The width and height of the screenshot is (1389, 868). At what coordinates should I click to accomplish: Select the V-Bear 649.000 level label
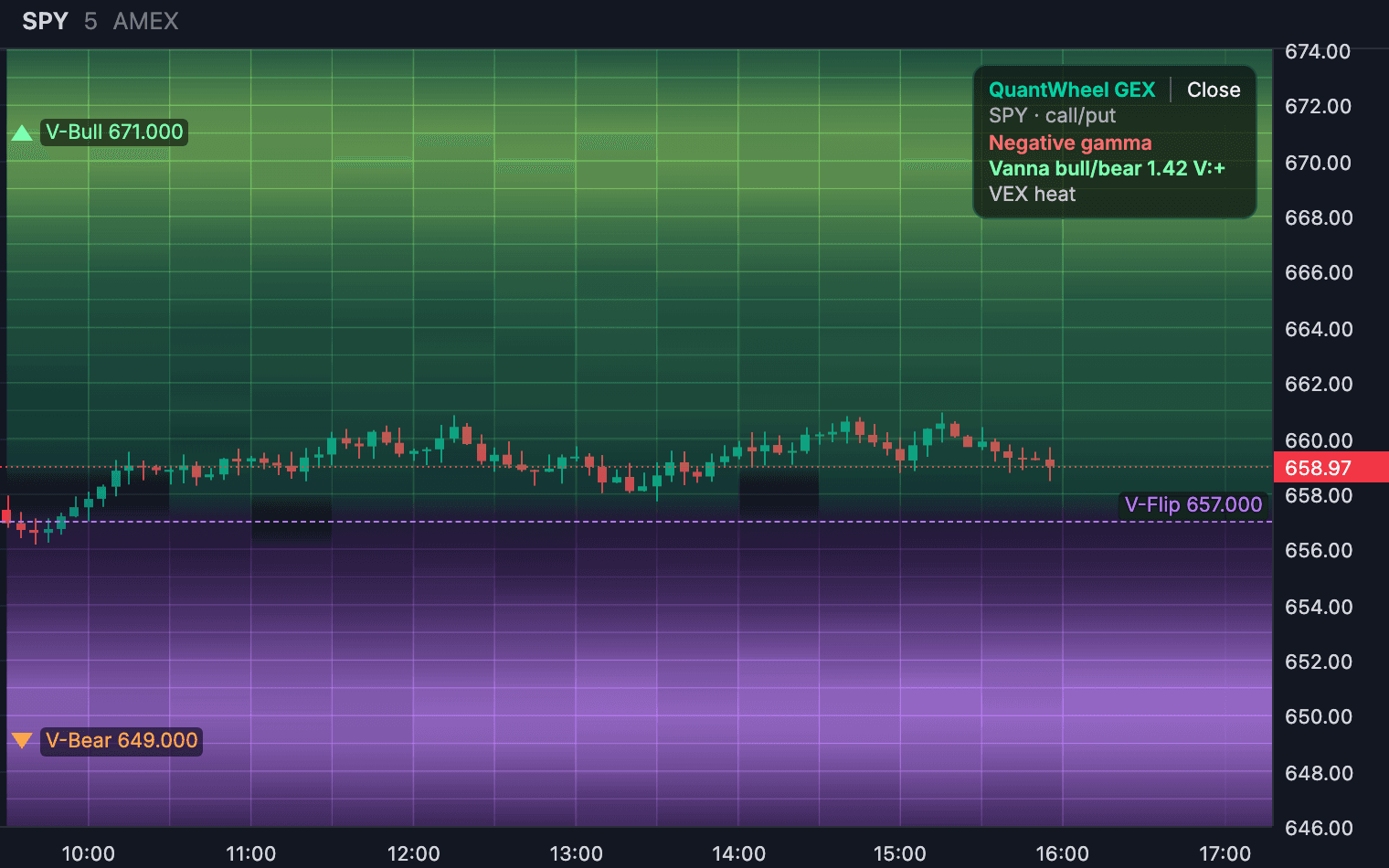click(122, 740)
